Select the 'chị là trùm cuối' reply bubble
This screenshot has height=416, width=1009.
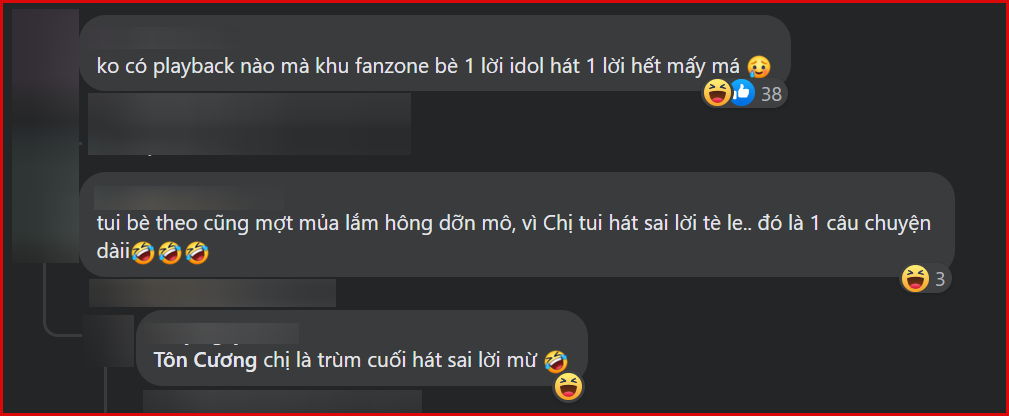(x=362, y=348)
